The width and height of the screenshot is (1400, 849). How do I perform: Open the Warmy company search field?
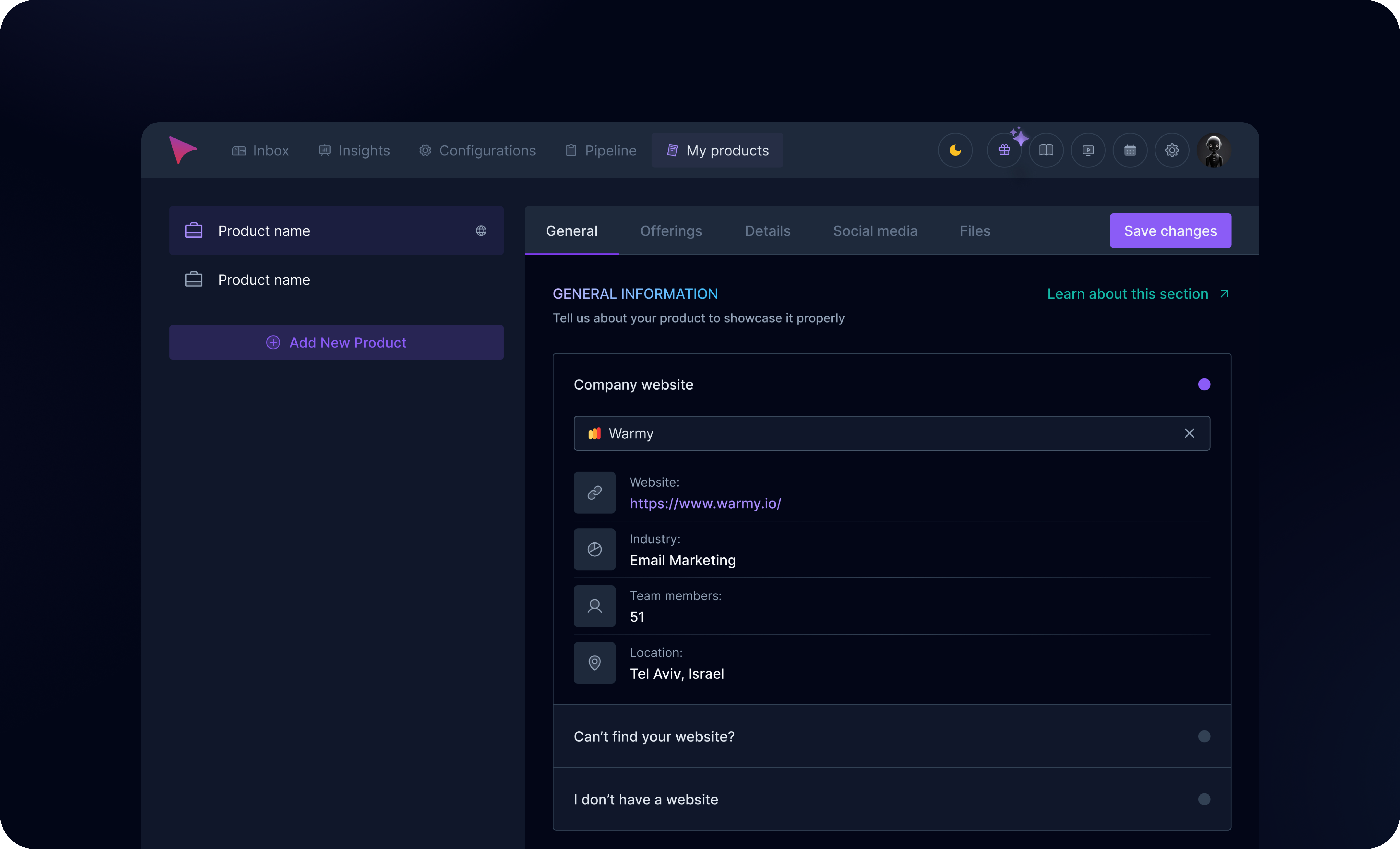(x=852, y=434)
